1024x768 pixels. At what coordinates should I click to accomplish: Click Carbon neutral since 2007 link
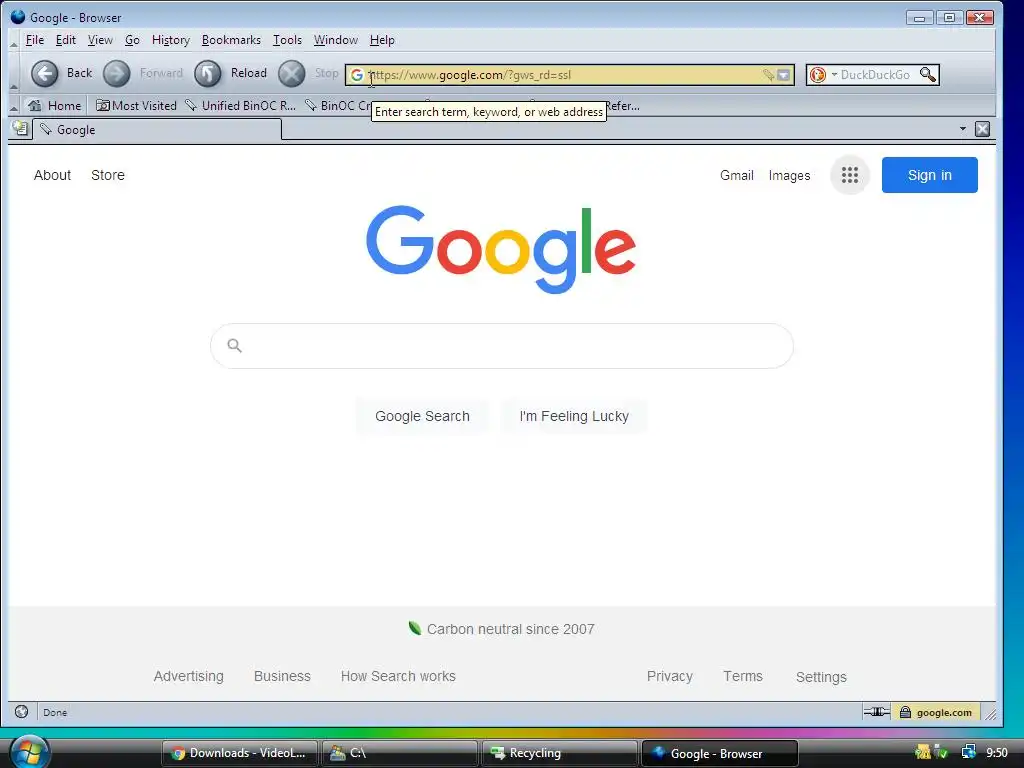pos(511,629)
